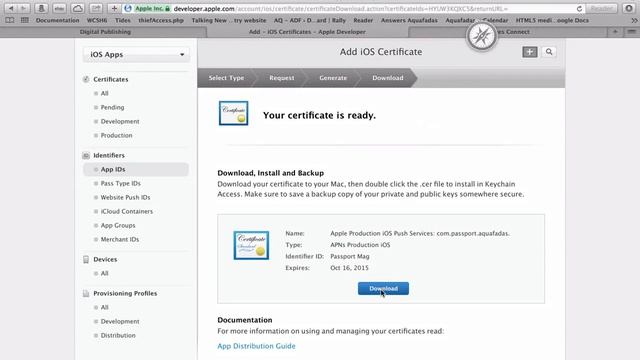Click the Devices sidebar heading

(x=105, y=259)
